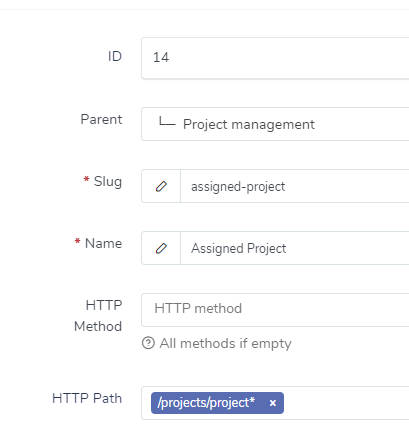Click the pencil icon beside Name field
This screenshot has width=409, height=438.
coord(161,248)
